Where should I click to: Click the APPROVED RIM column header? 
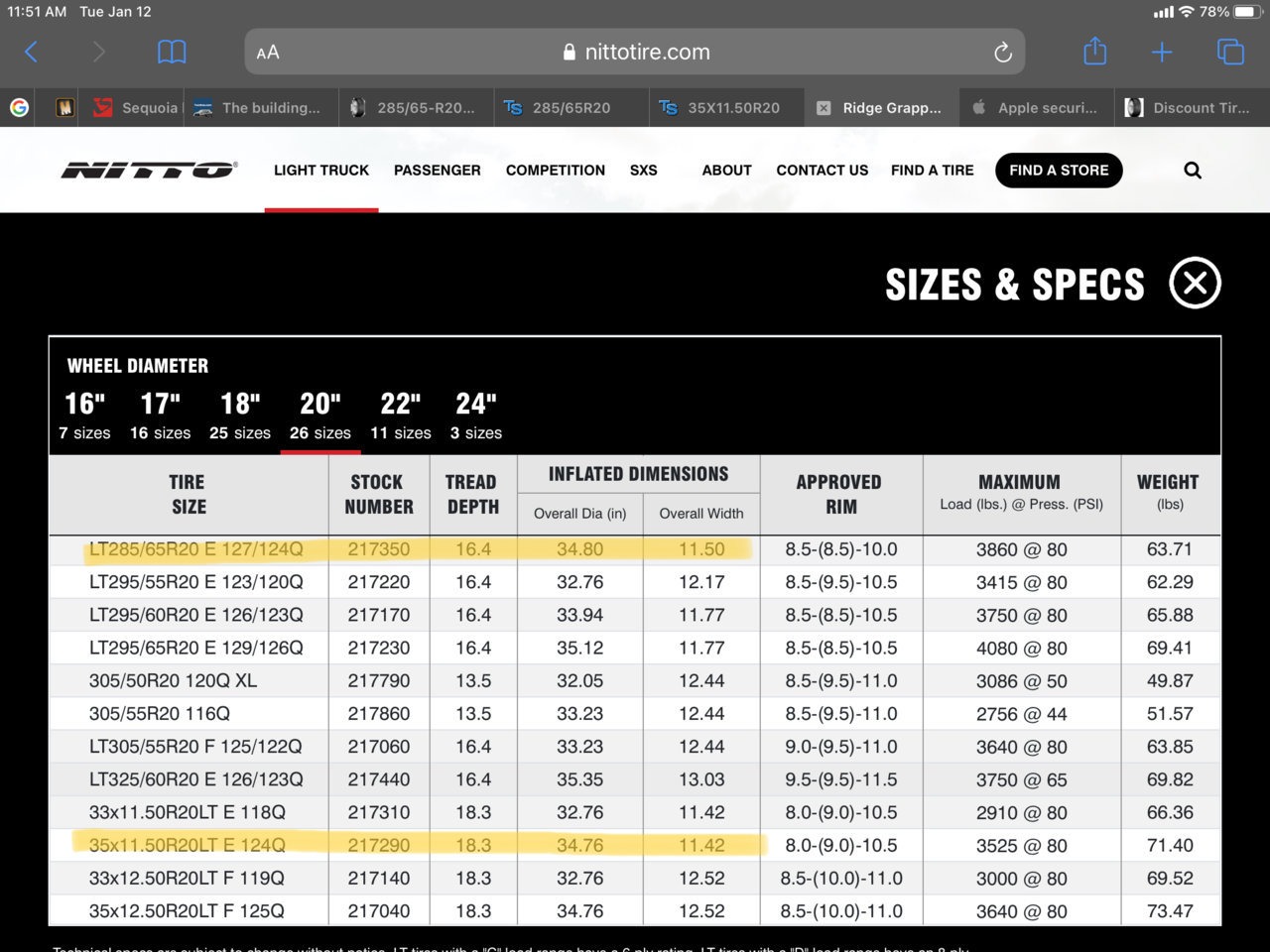pos(840,494)
